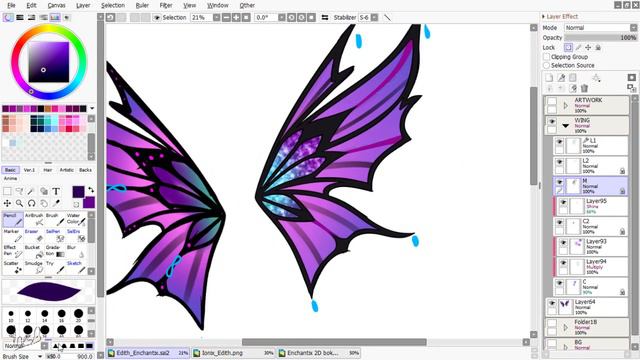
Task: Select the Effect Pen tool
Action: coord(13,251)
